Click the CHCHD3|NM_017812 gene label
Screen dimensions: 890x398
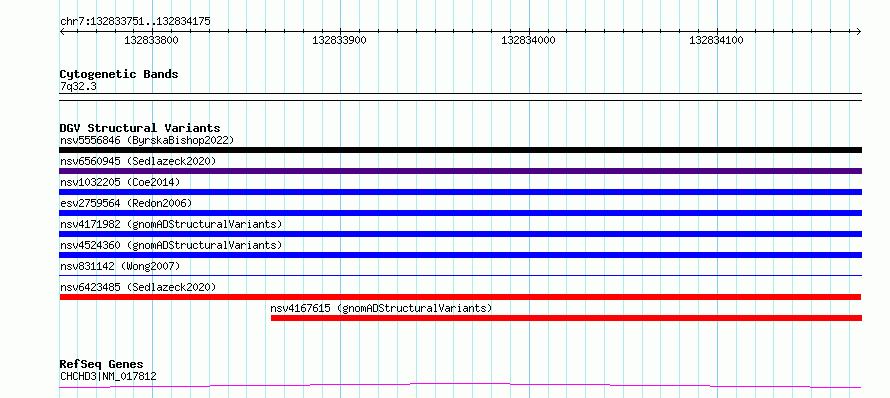pyautogui.click(x=108, y=376)
